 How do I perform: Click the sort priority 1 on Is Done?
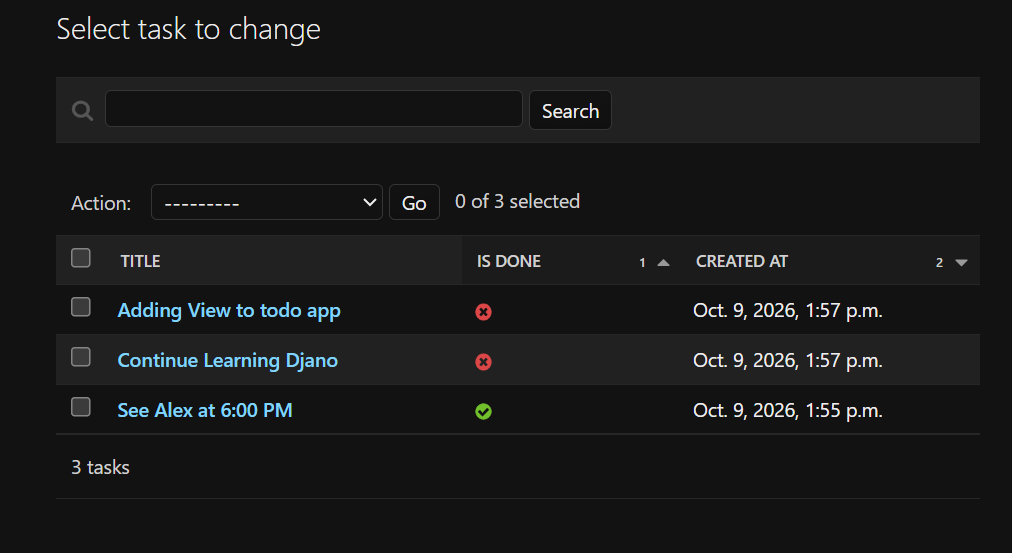(642, 263)
